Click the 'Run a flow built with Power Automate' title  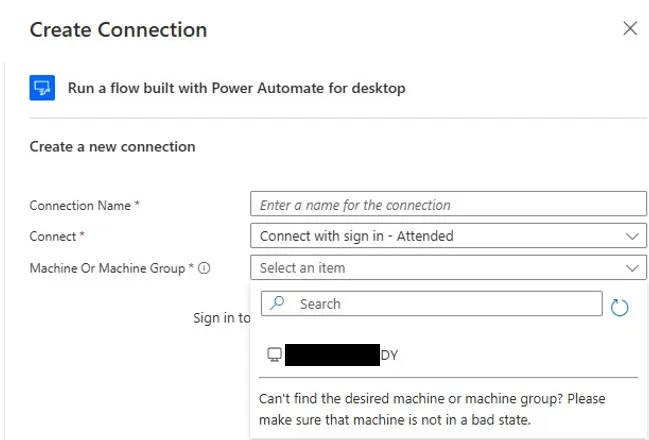[x=237, y=88]
